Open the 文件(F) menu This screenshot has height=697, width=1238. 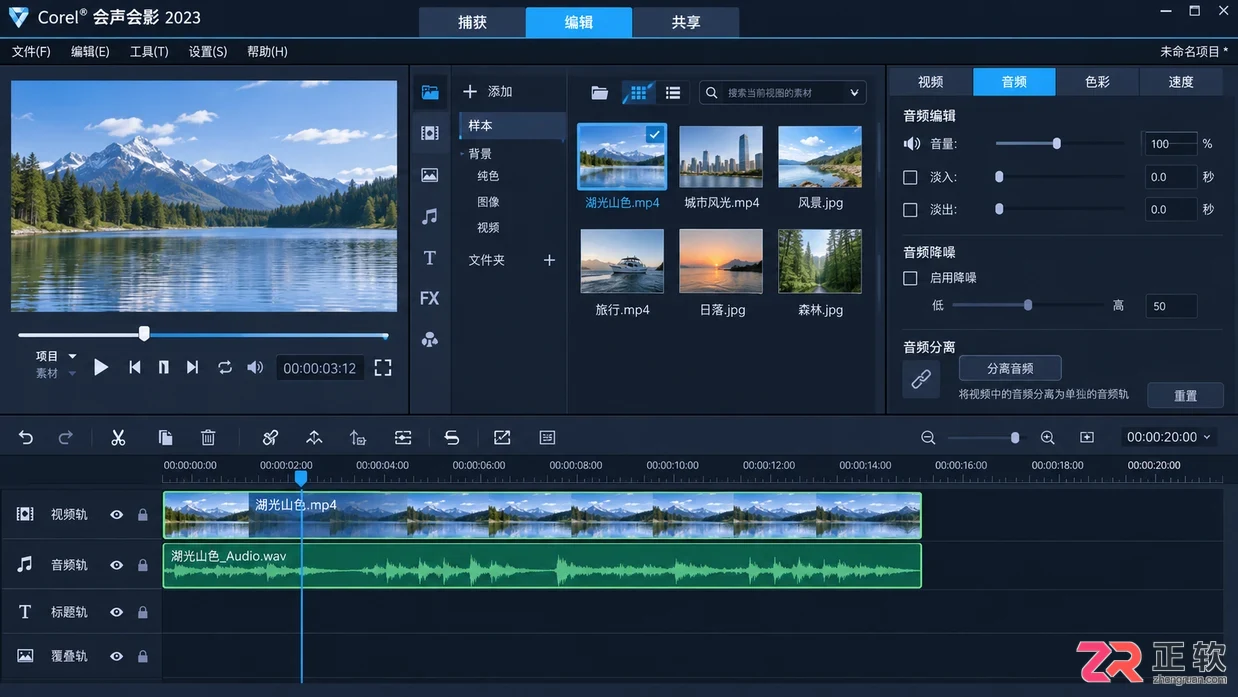[x=31, y=51]
